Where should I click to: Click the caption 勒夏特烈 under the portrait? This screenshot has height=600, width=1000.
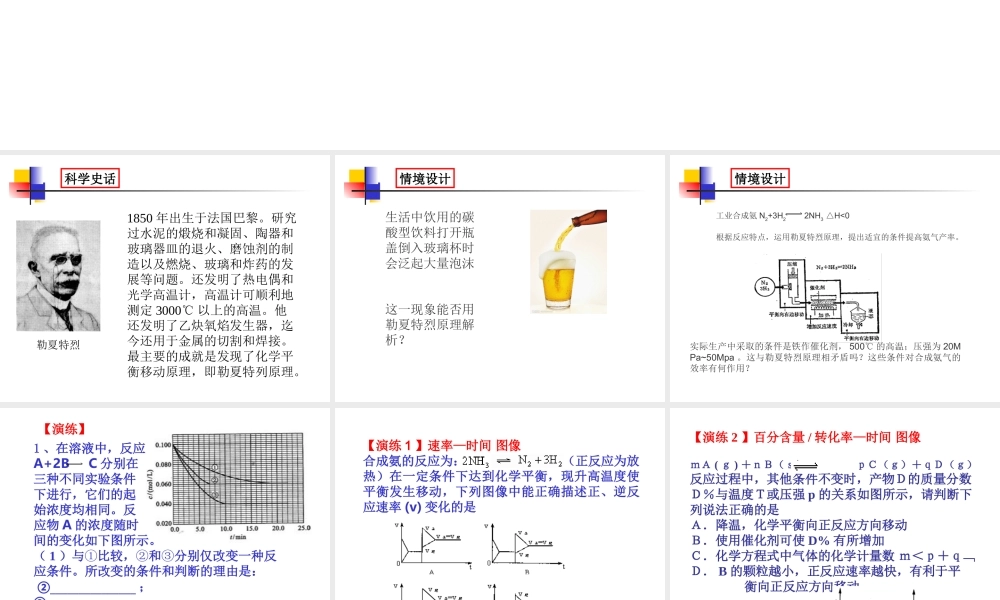(58, 345)
